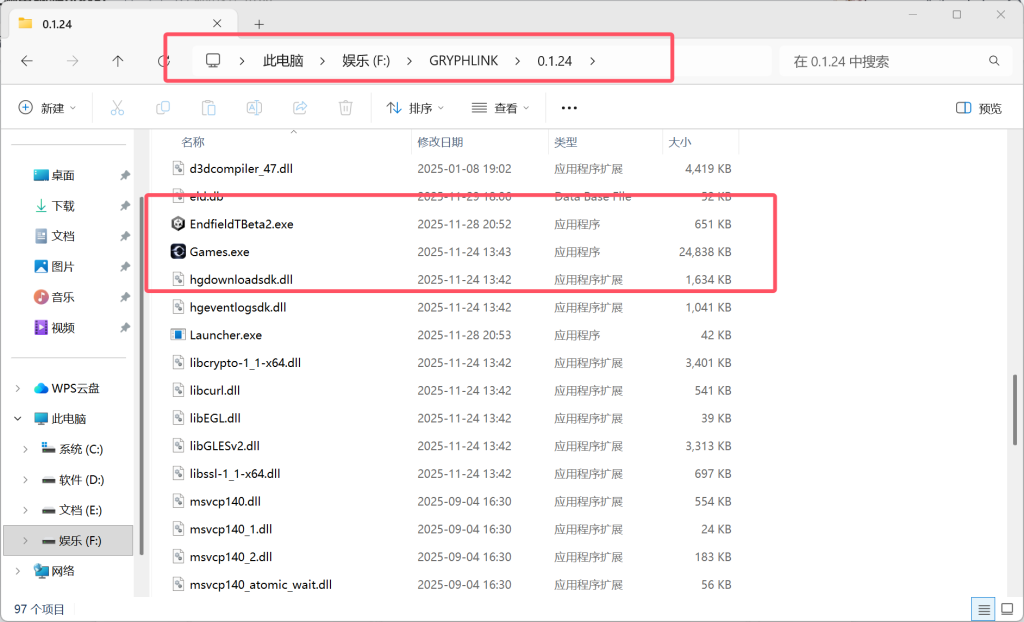Click the Paste icon on the toolbar
This screenshot has height=622, width=1024.
pyautogui.click(x=208, y=108)
